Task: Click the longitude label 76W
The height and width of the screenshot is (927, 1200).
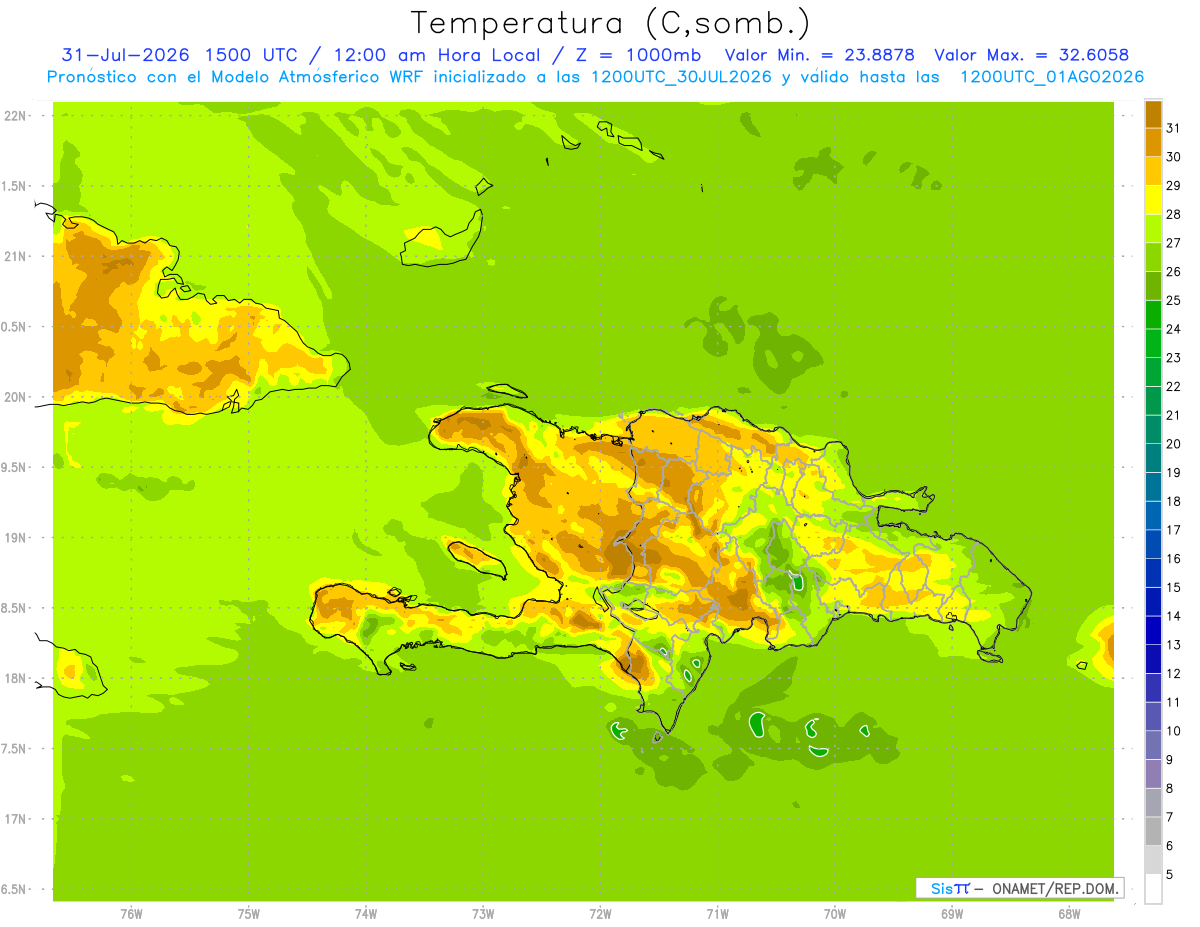Action: (131, 914)
